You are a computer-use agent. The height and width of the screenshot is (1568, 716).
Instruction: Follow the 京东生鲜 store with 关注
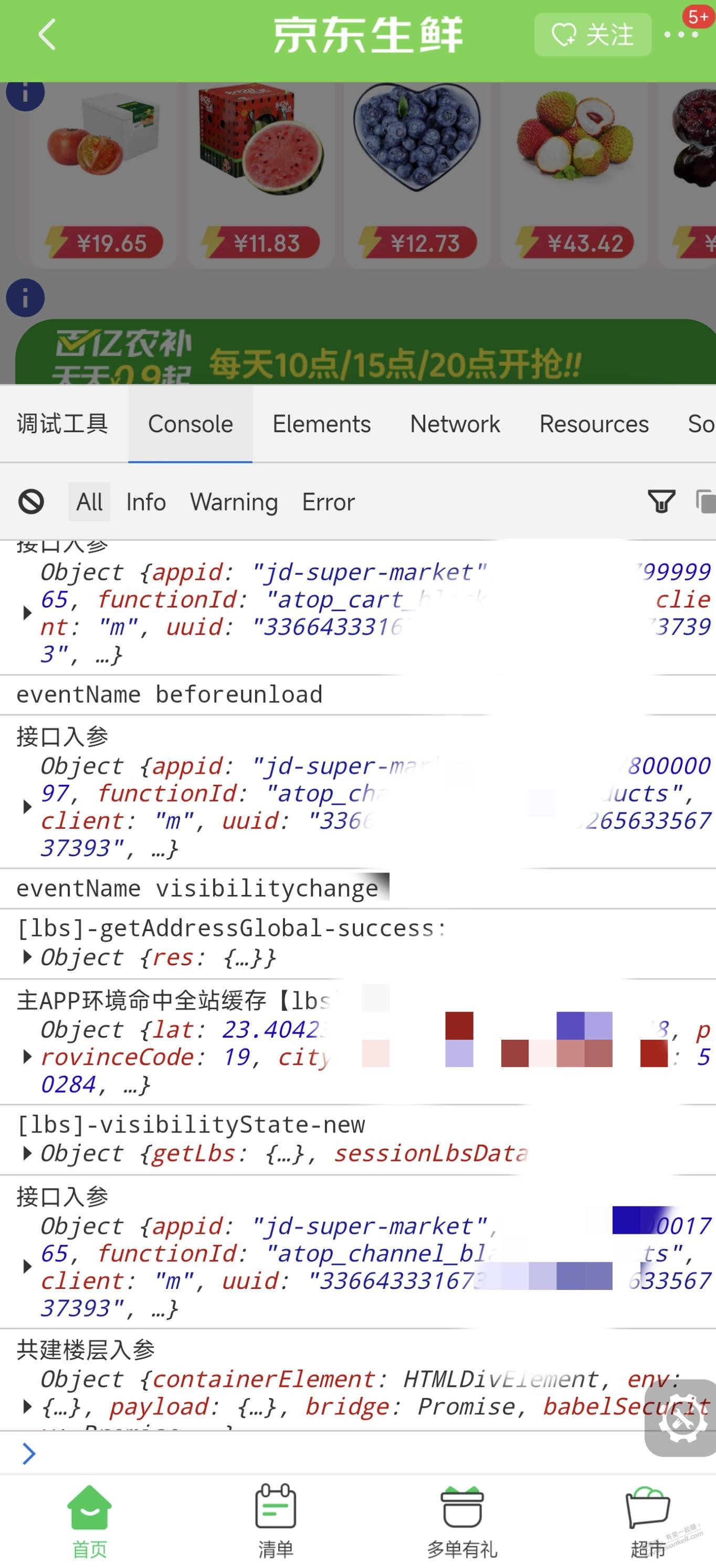tap(593, 35)
